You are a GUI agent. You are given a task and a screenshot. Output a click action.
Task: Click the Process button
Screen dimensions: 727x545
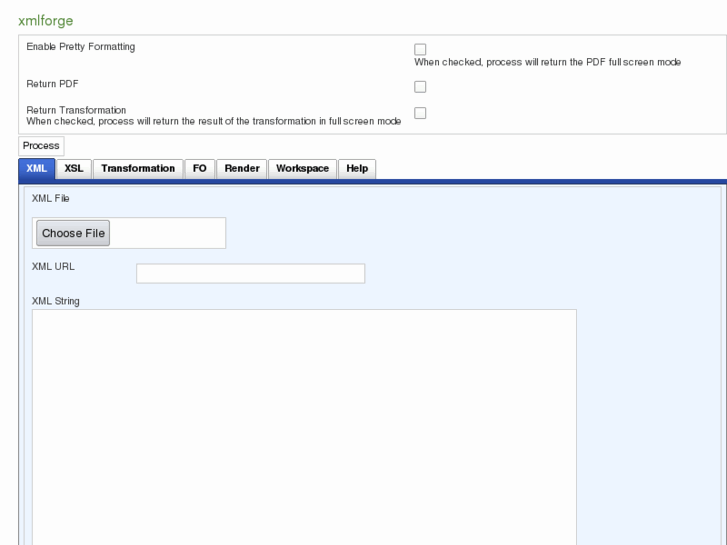coord(41,146)
